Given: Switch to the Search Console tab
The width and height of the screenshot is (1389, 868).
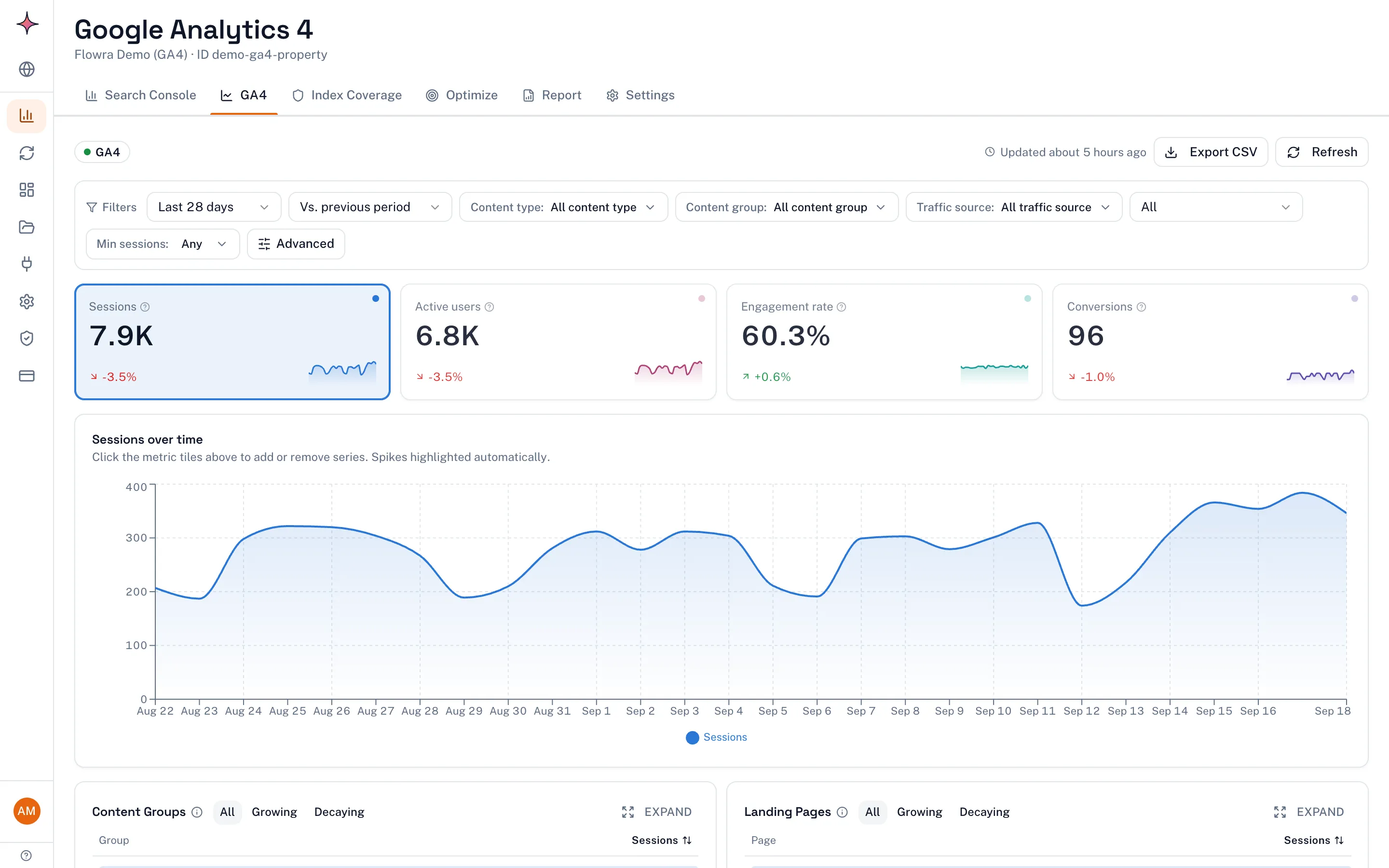Looking at the screenshot, I should point(141,95).
